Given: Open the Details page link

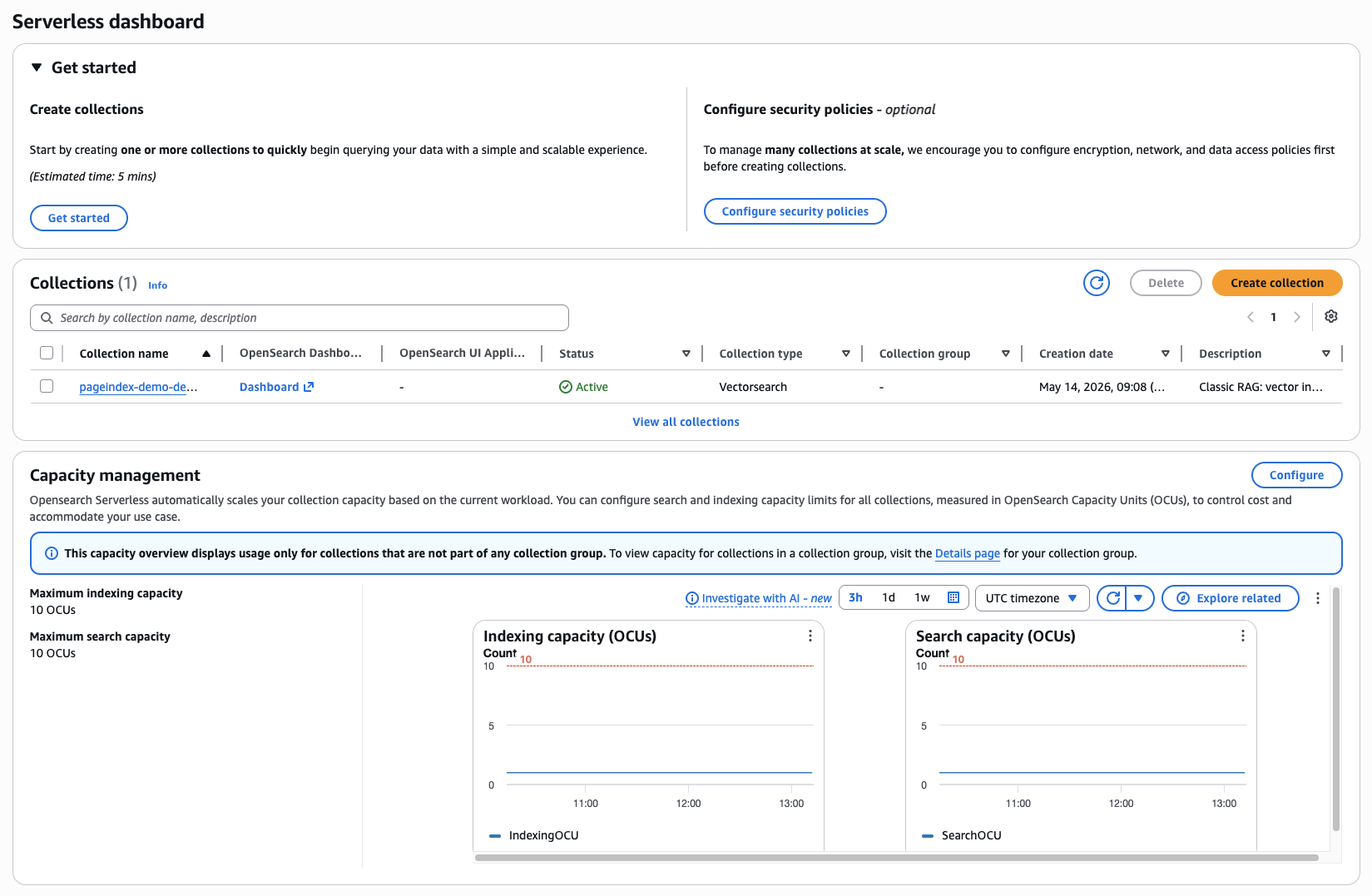Looking at the screenshot, I should coord(968,553).
